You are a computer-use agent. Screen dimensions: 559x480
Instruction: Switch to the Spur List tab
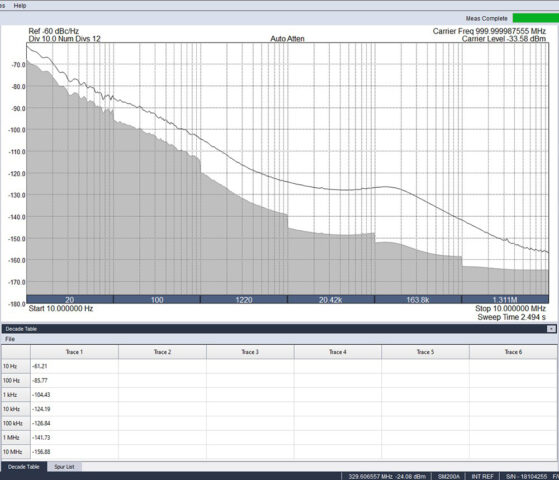point(64,466)
